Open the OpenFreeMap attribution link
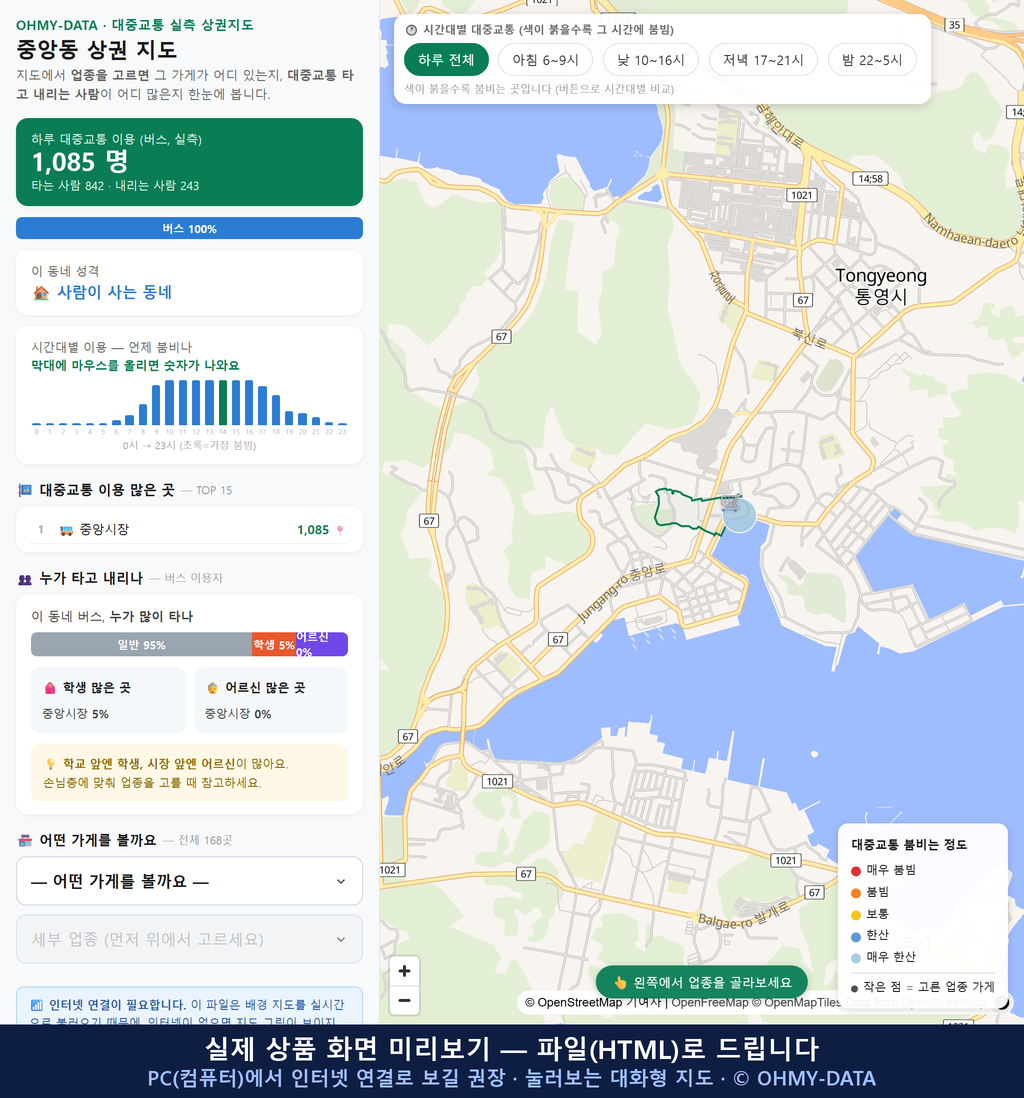Viewport: 1024px width, 1098px height. (x=710, y=1002)
